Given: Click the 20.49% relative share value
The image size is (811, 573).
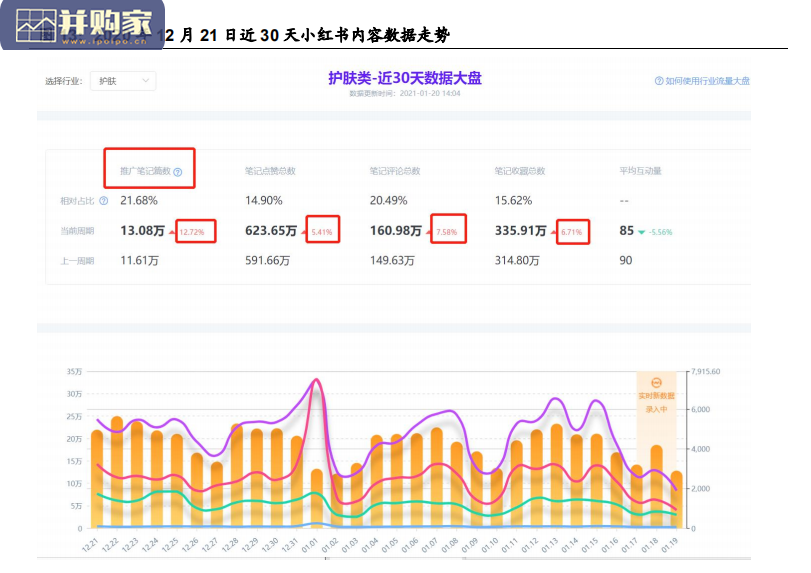Looking at the screenshot, I should point(388,201).
